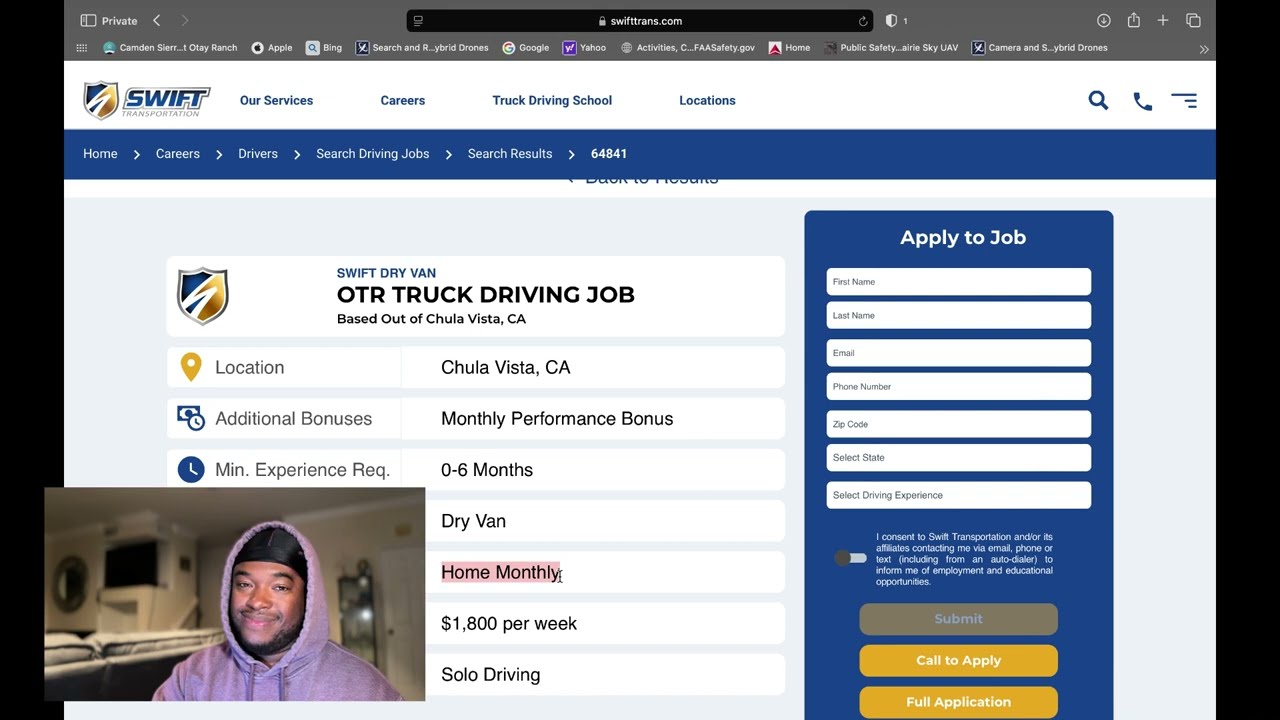Click the 'Home Monthly' highlighted text

501,572
